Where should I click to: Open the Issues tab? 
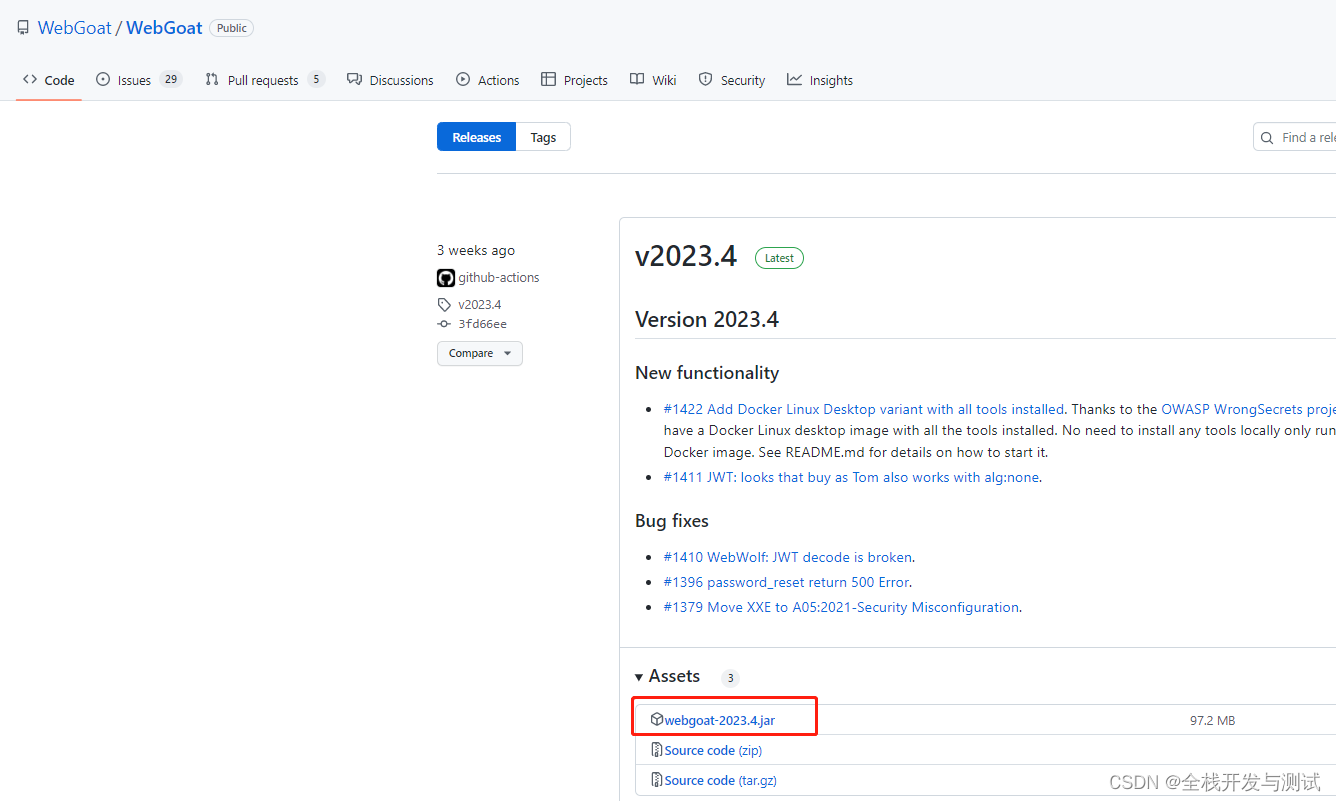(x=138, y=80)
